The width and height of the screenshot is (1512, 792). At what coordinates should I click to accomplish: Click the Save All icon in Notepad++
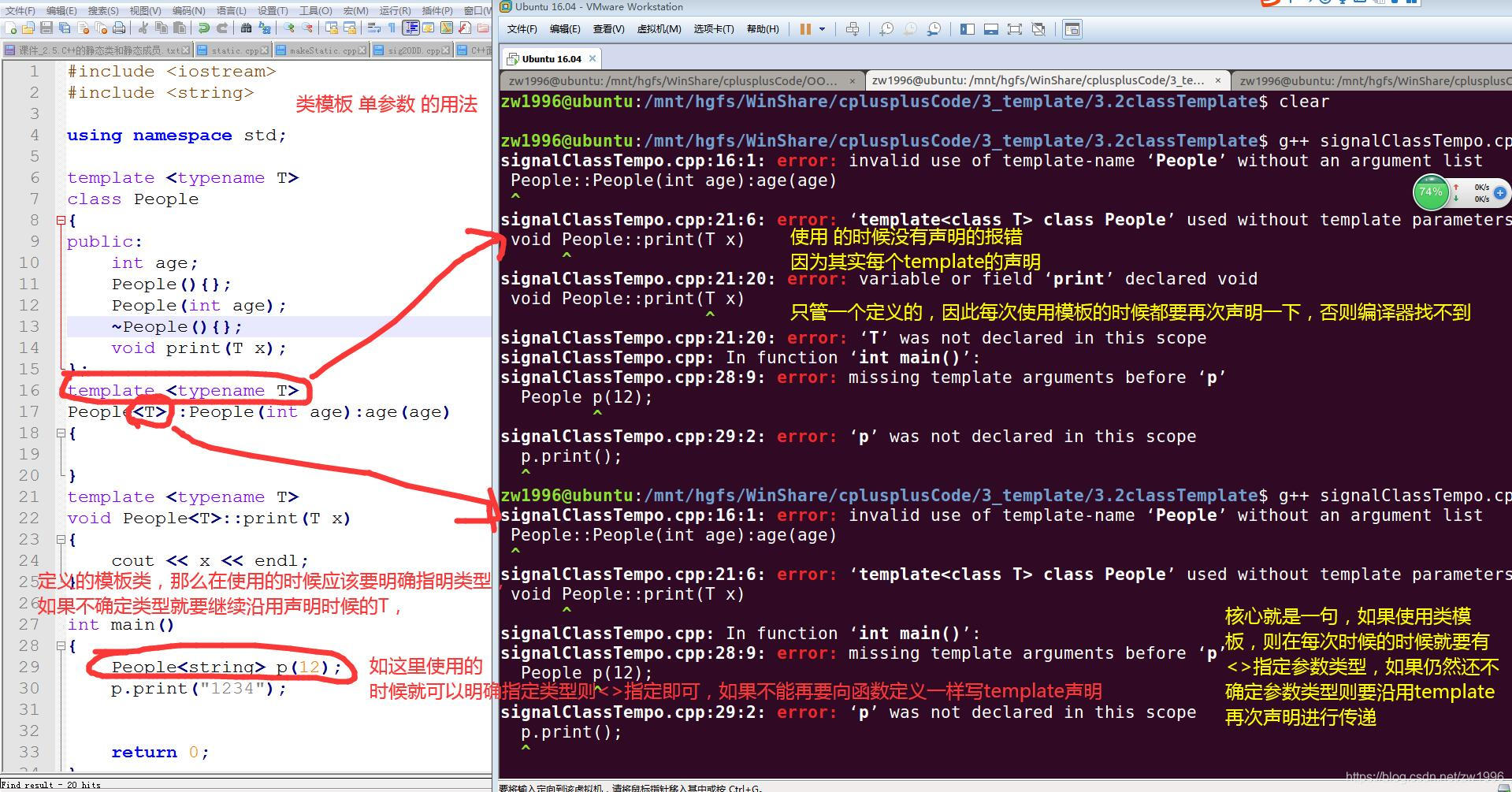click(x=65, y=28)
